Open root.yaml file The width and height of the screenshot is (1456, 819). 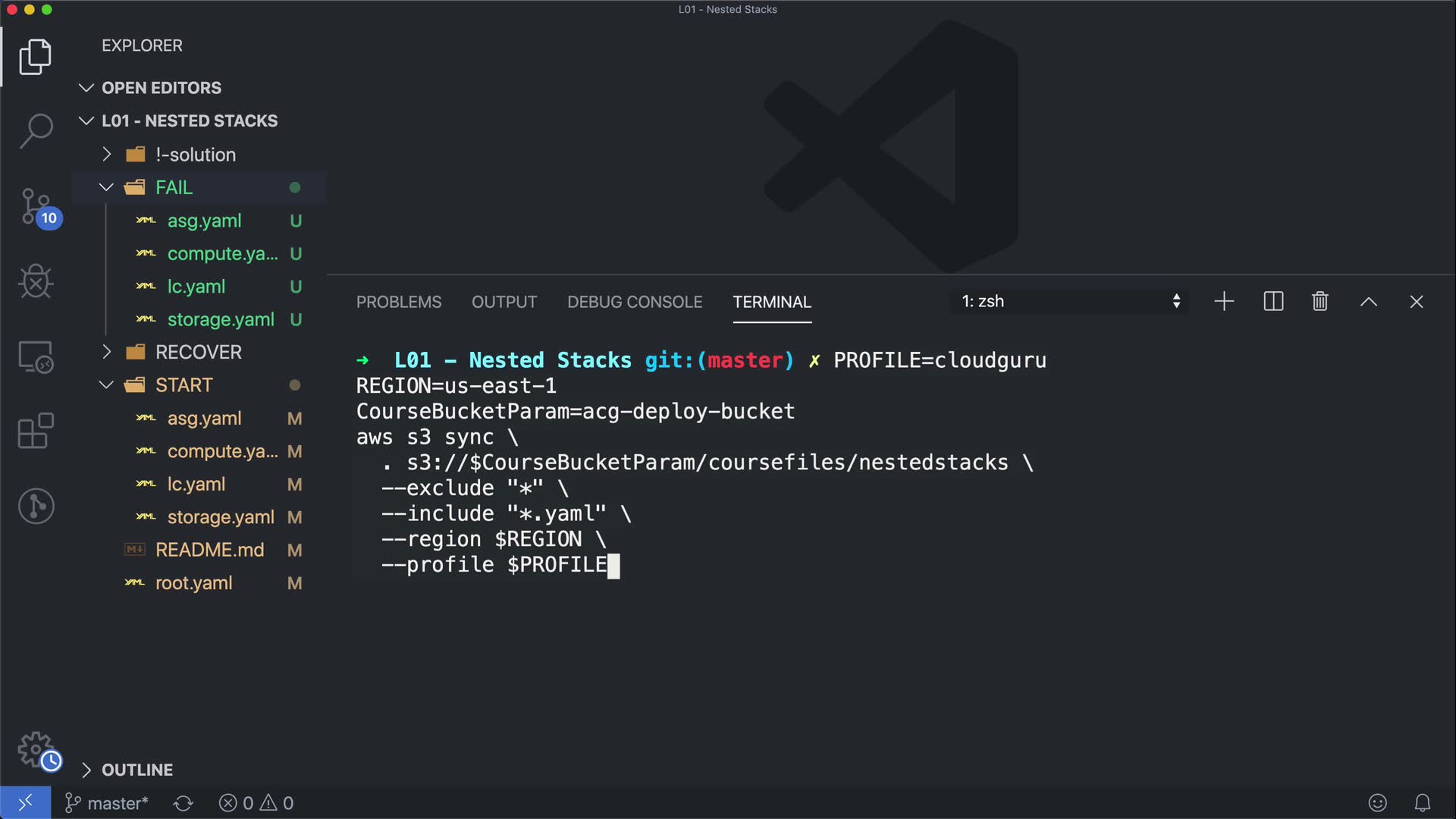pos(193,583)
